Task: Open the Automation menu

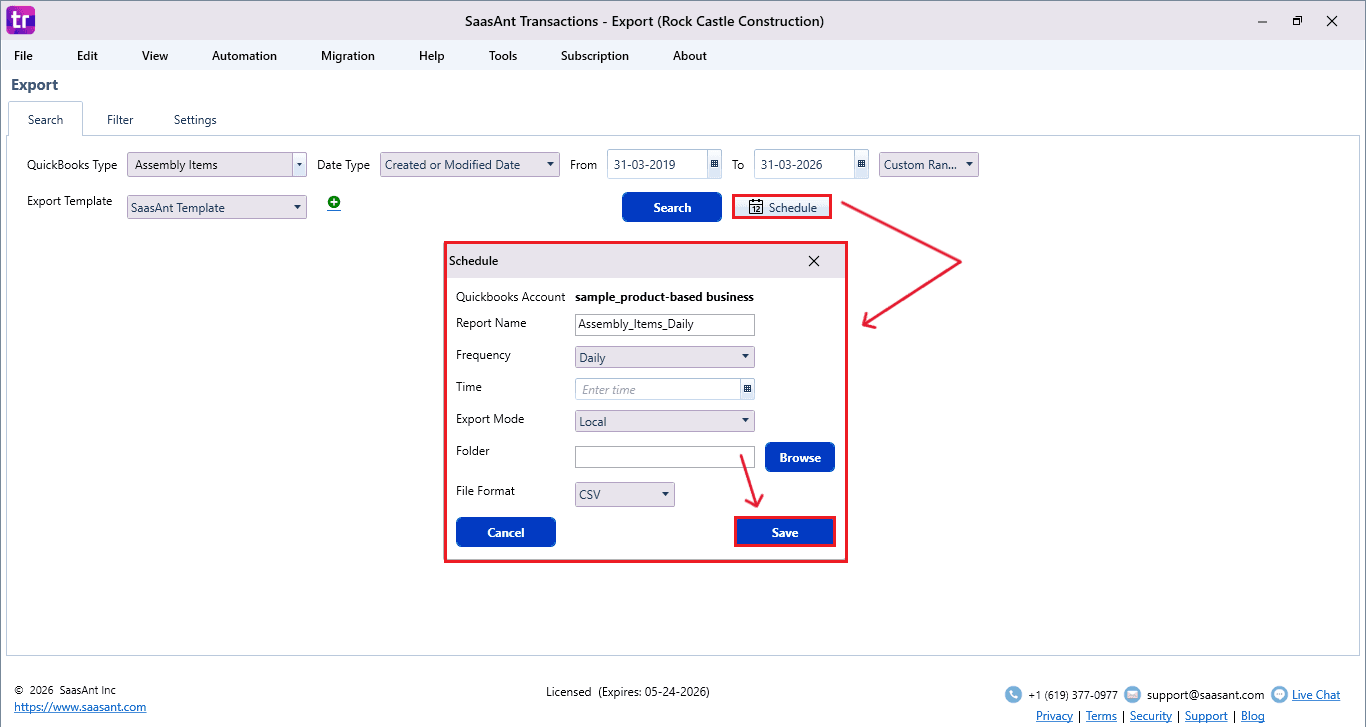Action: 244,56
